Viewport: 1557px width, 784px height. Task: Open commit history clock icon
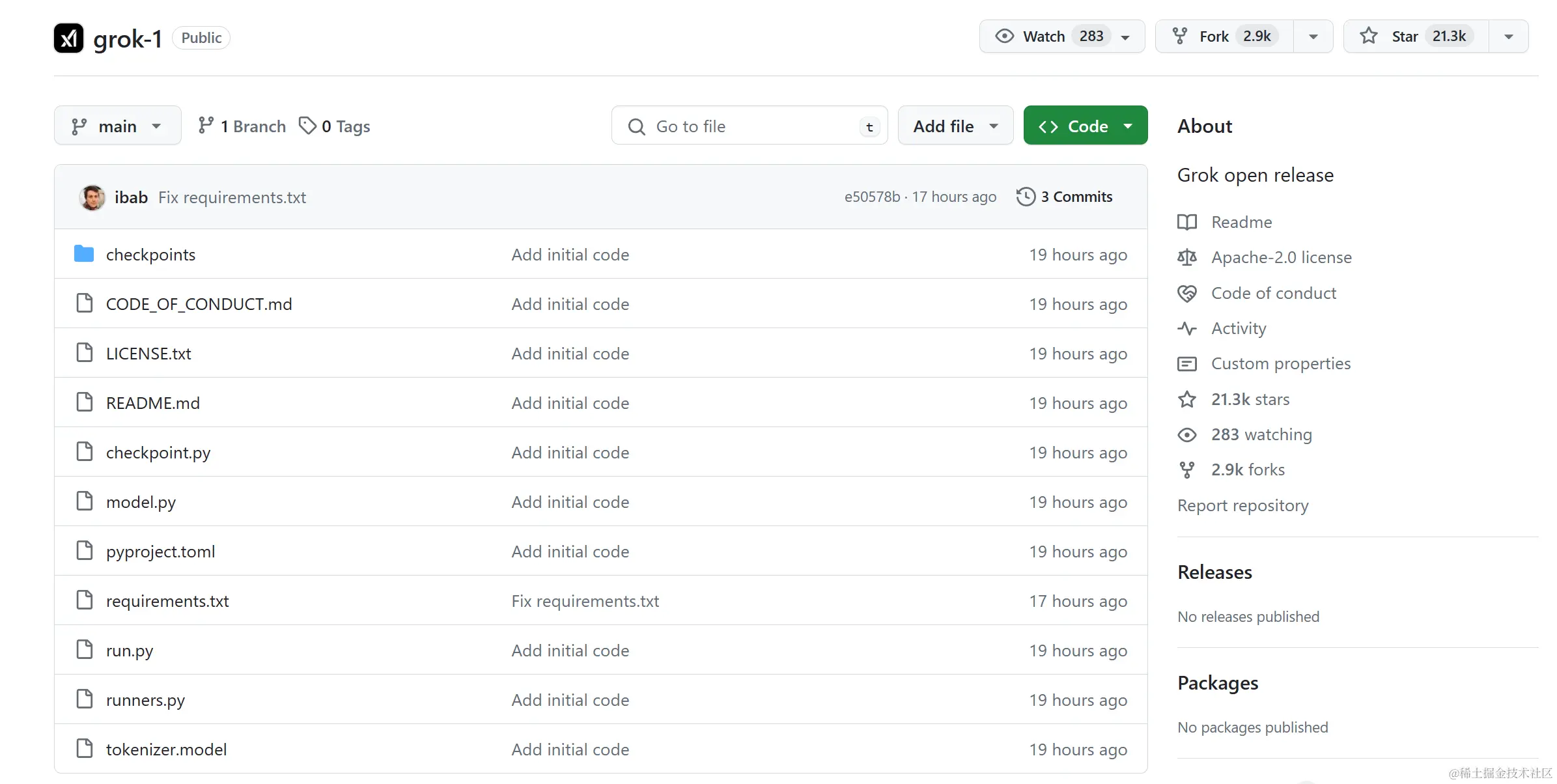1026,197
